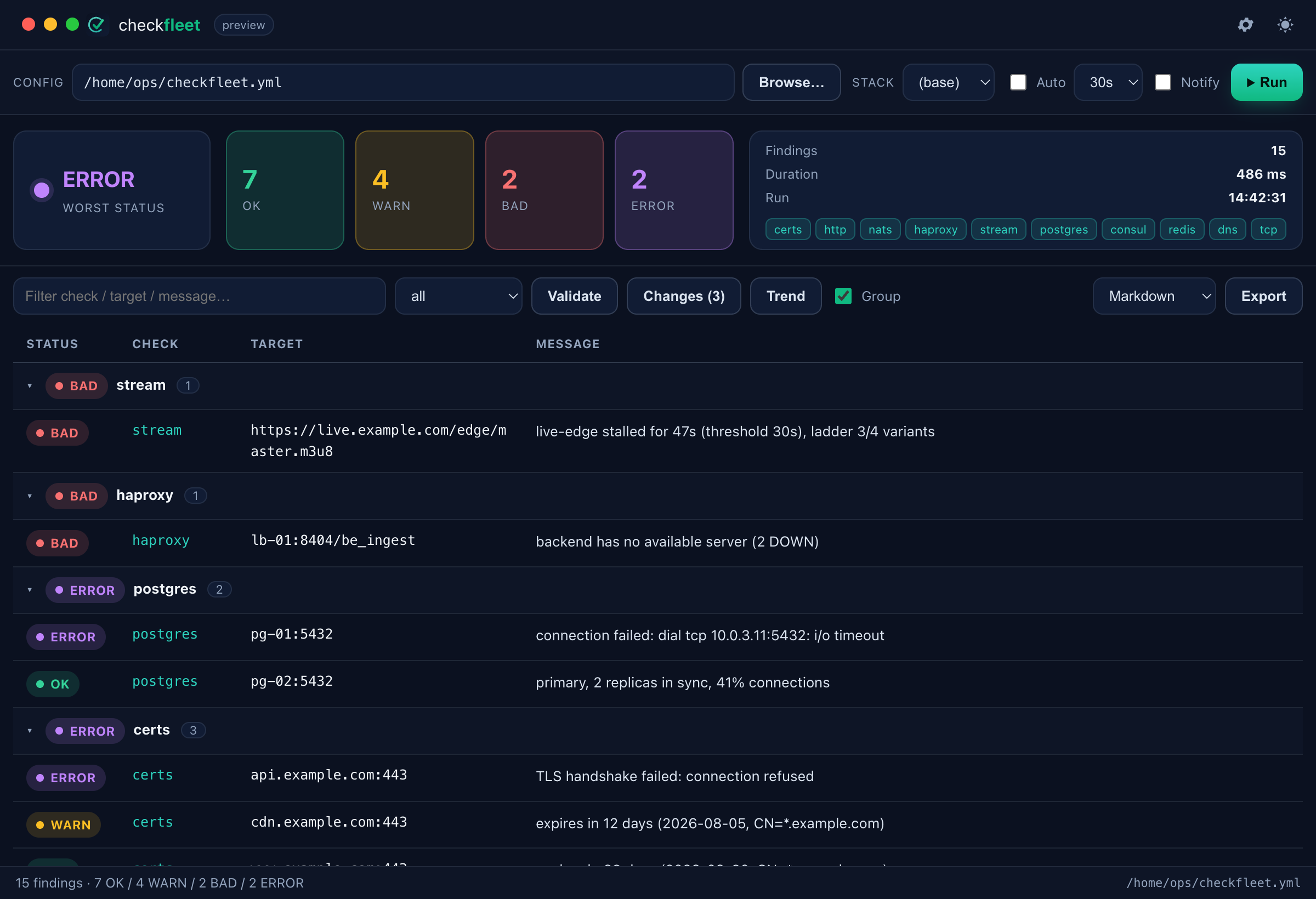Click the consul tag chip
Viewport: 1316px width, 899px height.
pos(1128,229)
